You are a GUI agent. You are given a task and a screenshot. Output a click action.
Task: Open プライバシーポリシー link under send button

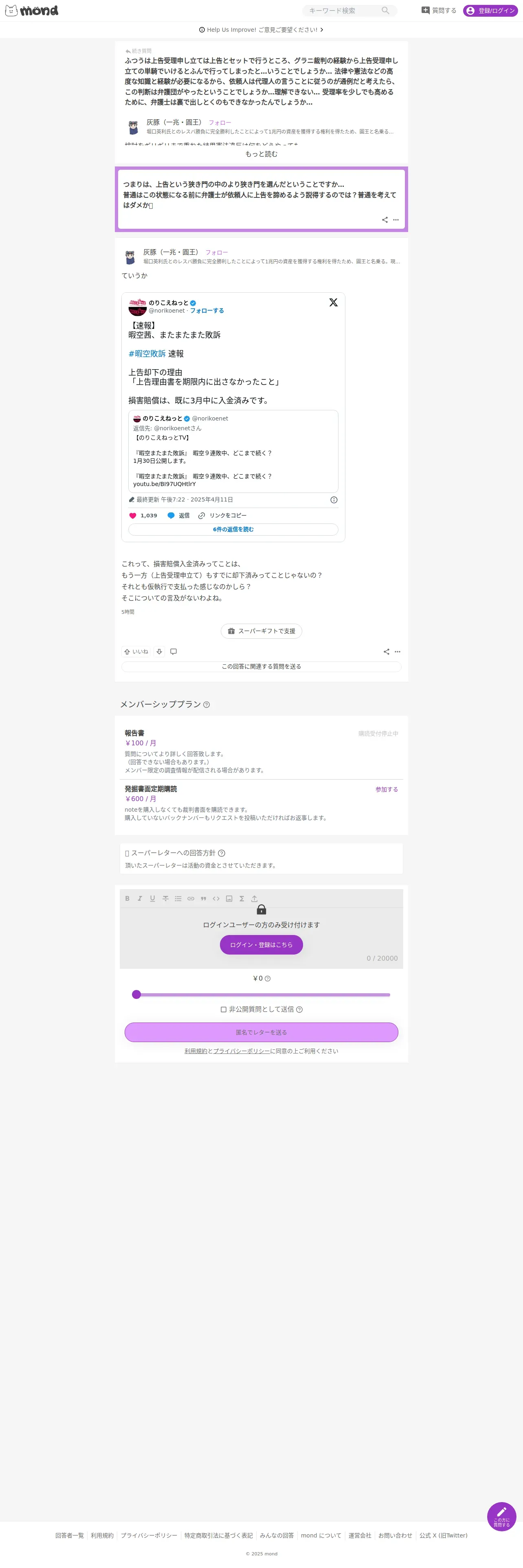click(242, 1051)
